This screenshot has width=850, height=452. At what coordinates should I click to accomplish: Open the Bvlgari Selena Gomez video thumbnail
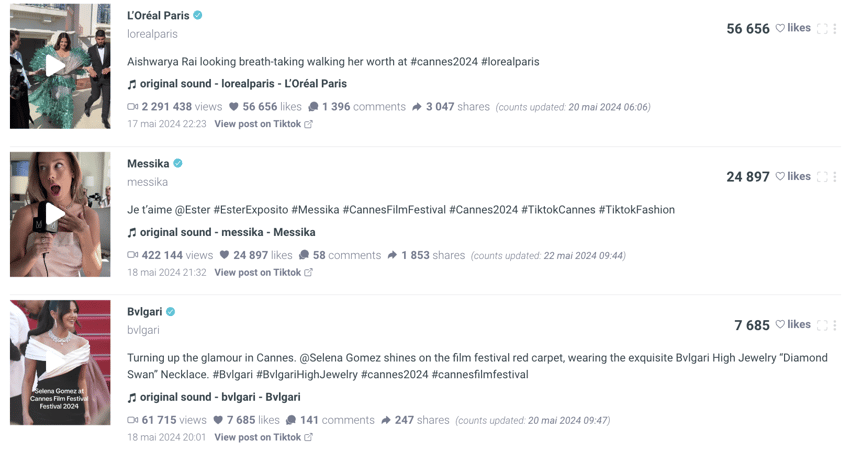pyautogui.click(x=60, y=363)
